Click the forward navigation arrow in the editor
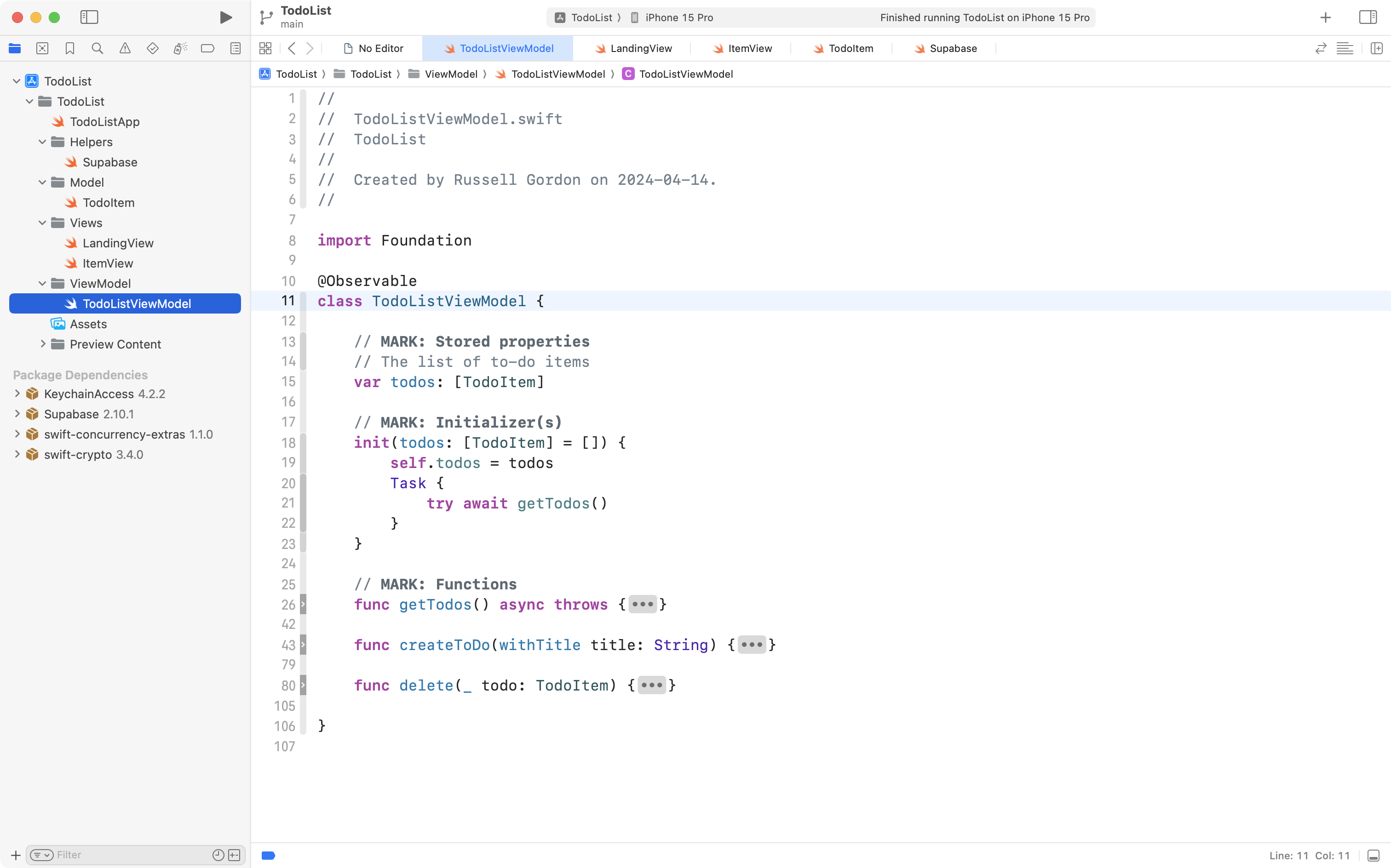 [x=309, y=48]
